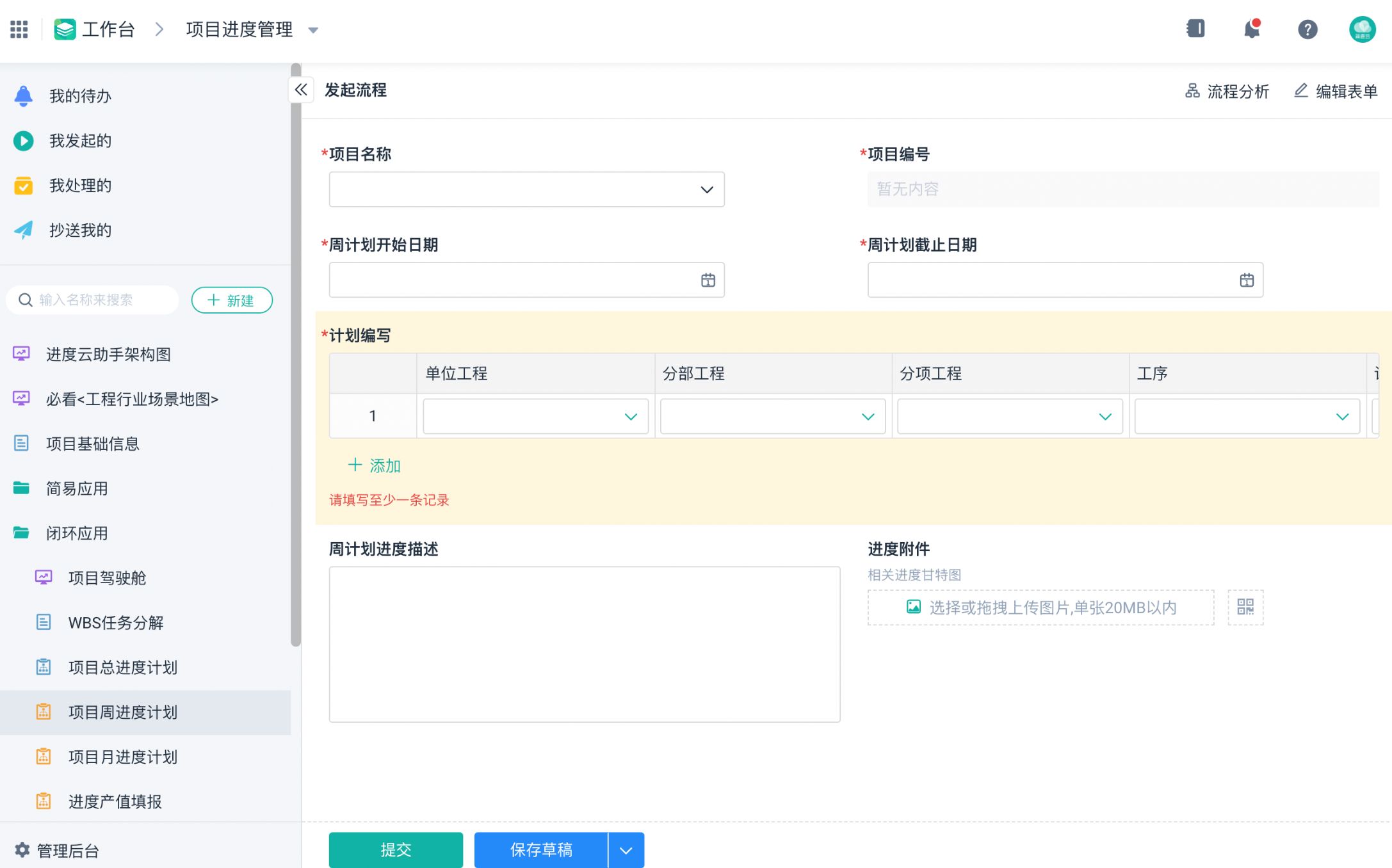
Task: Open the help question mark icon
Action: tap(1307, 29)
